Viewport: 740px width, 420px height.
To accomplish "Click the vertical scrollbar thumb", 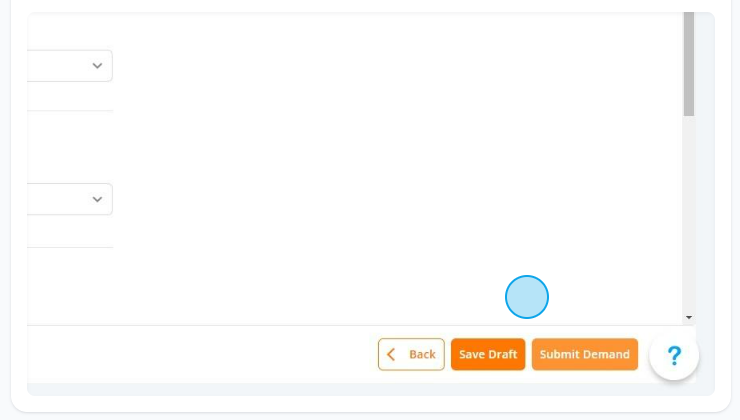I will tap(689, 64).
